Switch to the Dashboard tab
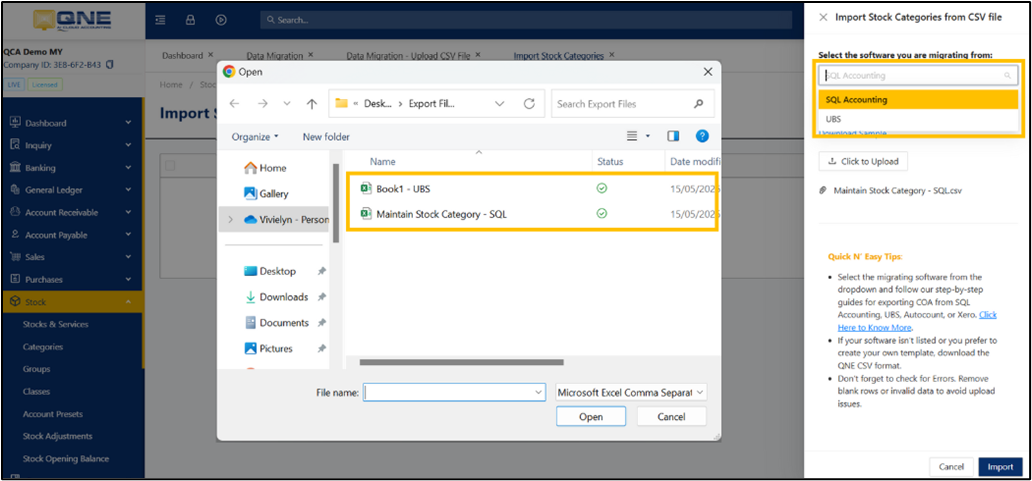Viewport: 1032px width, 481px height. tap(182, 55)
